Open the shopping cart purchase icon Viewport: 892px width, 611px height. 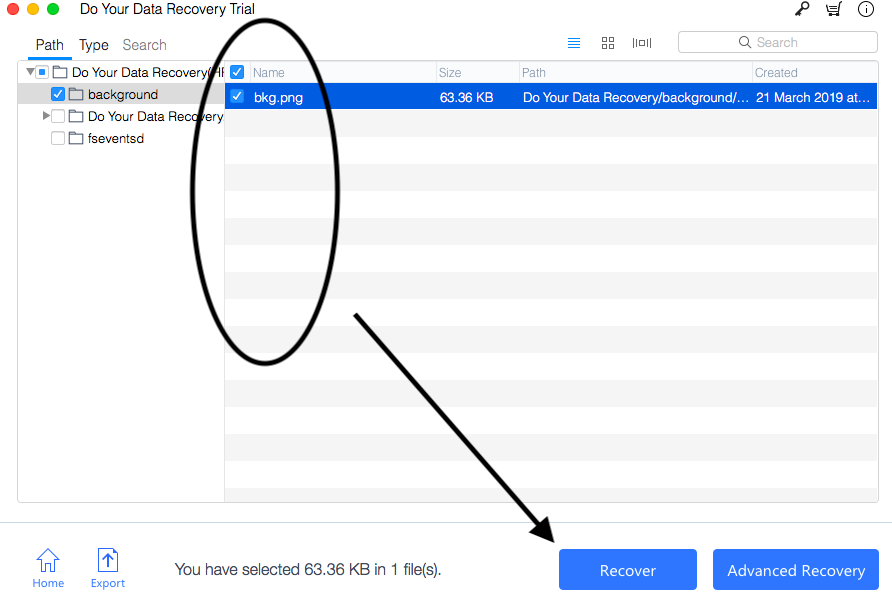834,9
